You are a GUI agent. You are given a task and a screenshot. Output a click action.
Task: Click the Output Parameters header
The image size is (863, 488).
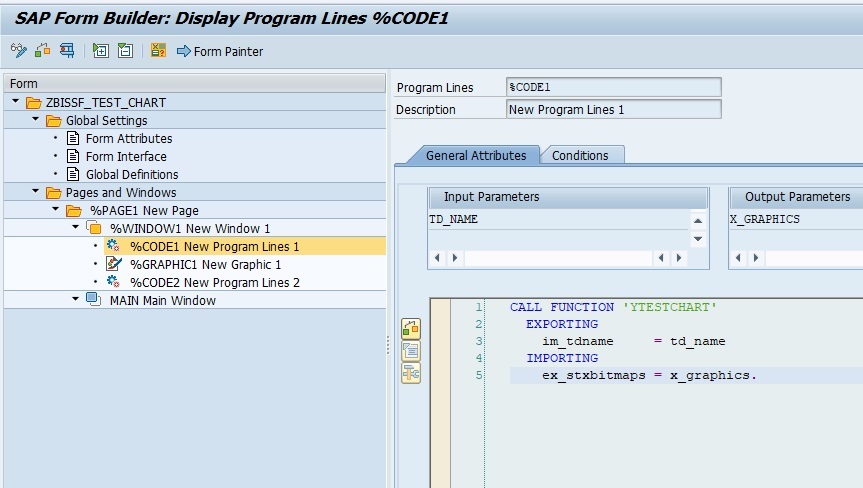pyautogui.click(x=798, y=197)
